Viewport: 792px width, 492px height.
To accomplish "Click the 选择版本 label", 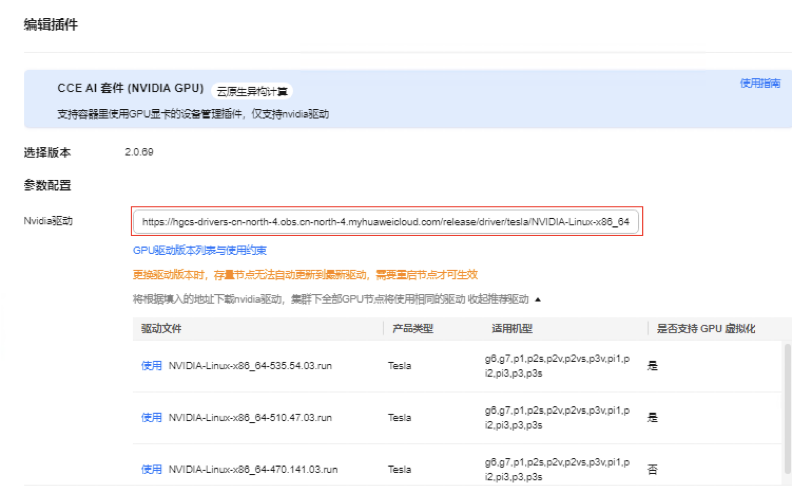I will pyautogui.click(x=47, y=153).
